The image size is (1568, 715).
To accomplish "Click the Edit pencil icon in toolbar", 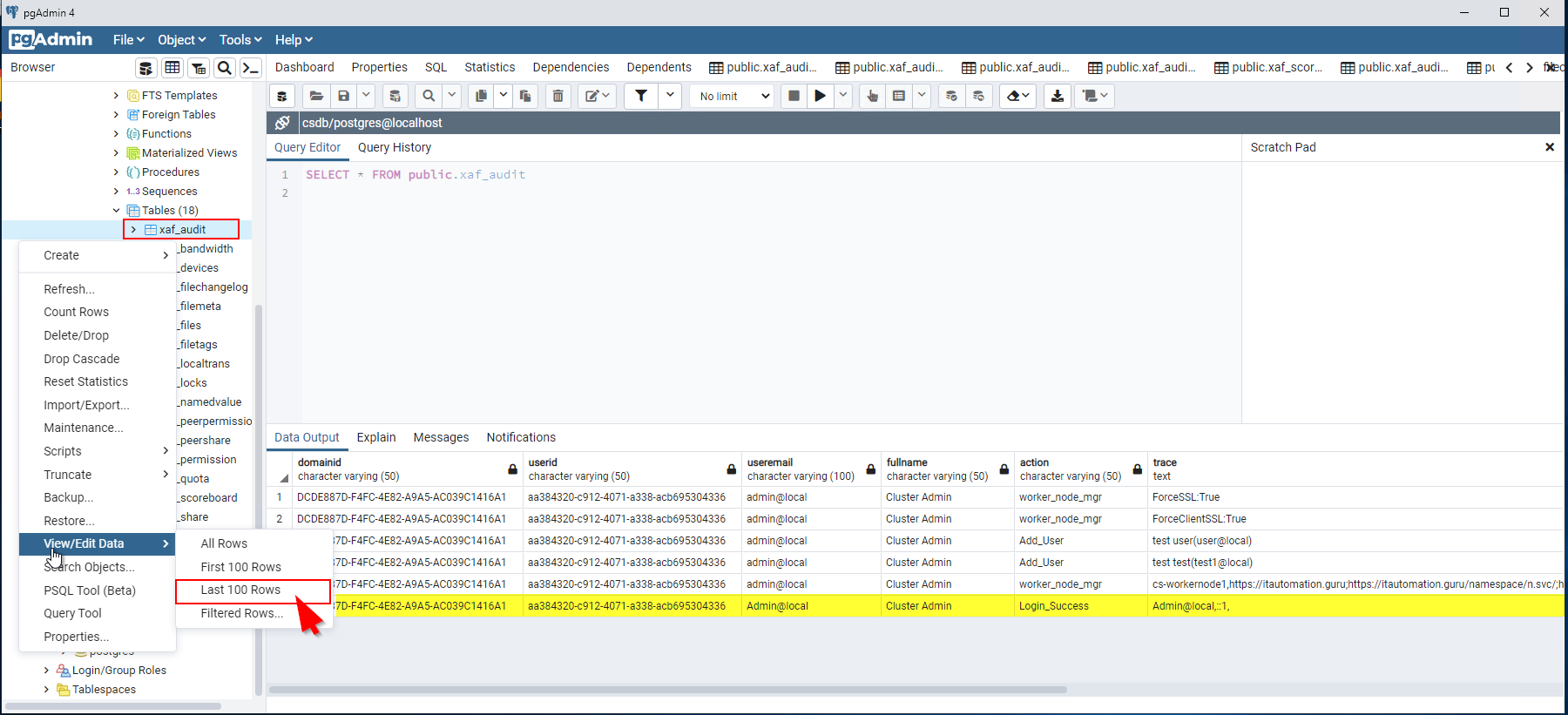I will click(x=598, y=96).
